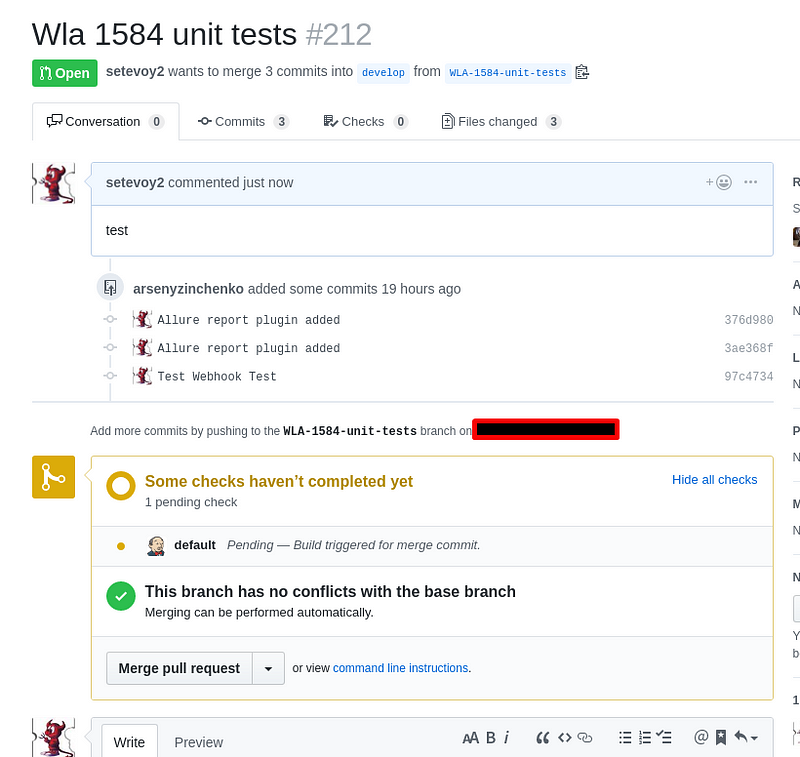The height and width of the screenshot is (757, 800).
Task: Click the header text size icon
Action: point(470,738)
